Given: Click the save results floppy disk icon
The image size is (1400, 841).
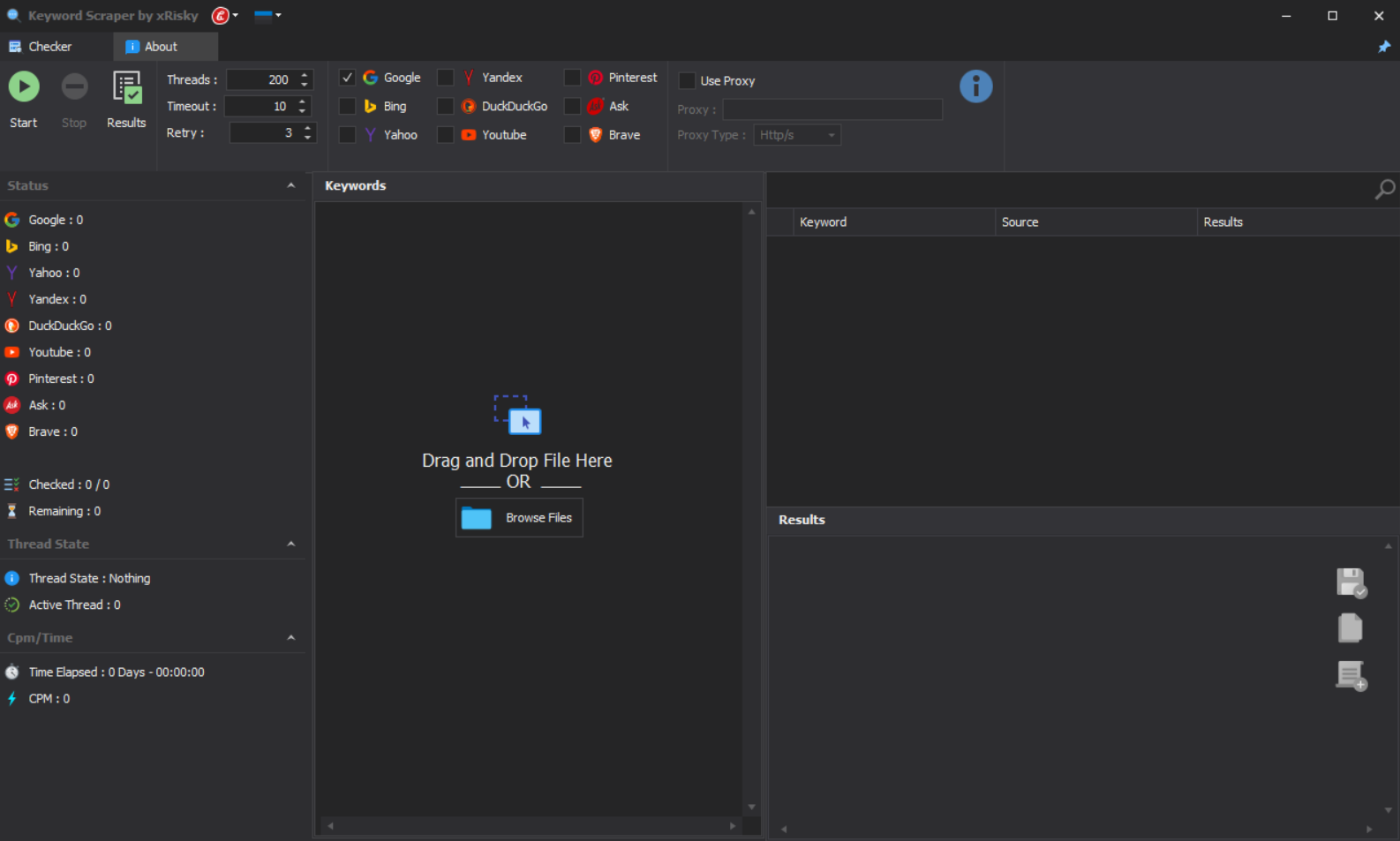Looking at the screenshot, I should (1351, 583).
